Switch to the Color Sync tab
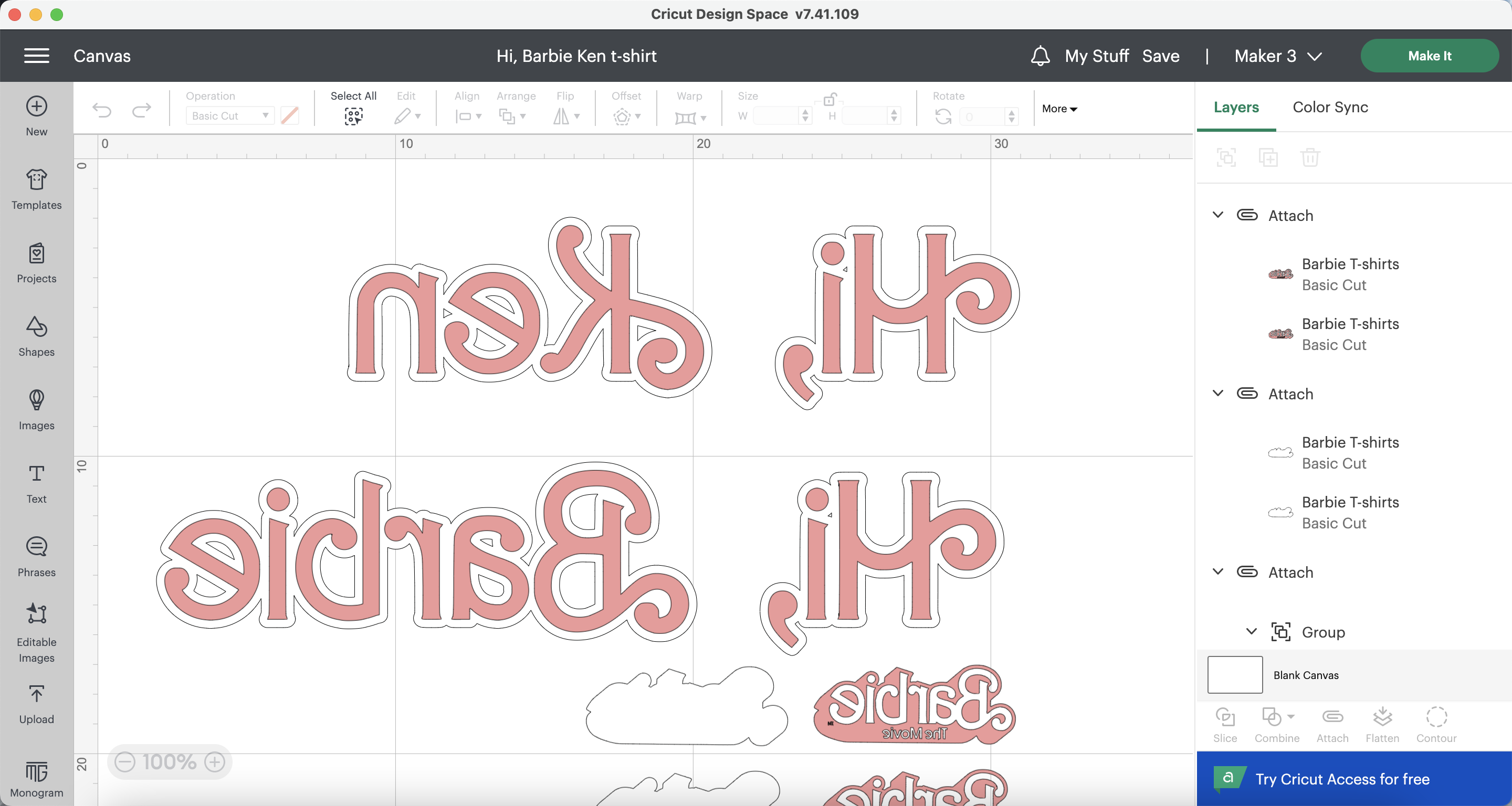 pos(1329,108)
